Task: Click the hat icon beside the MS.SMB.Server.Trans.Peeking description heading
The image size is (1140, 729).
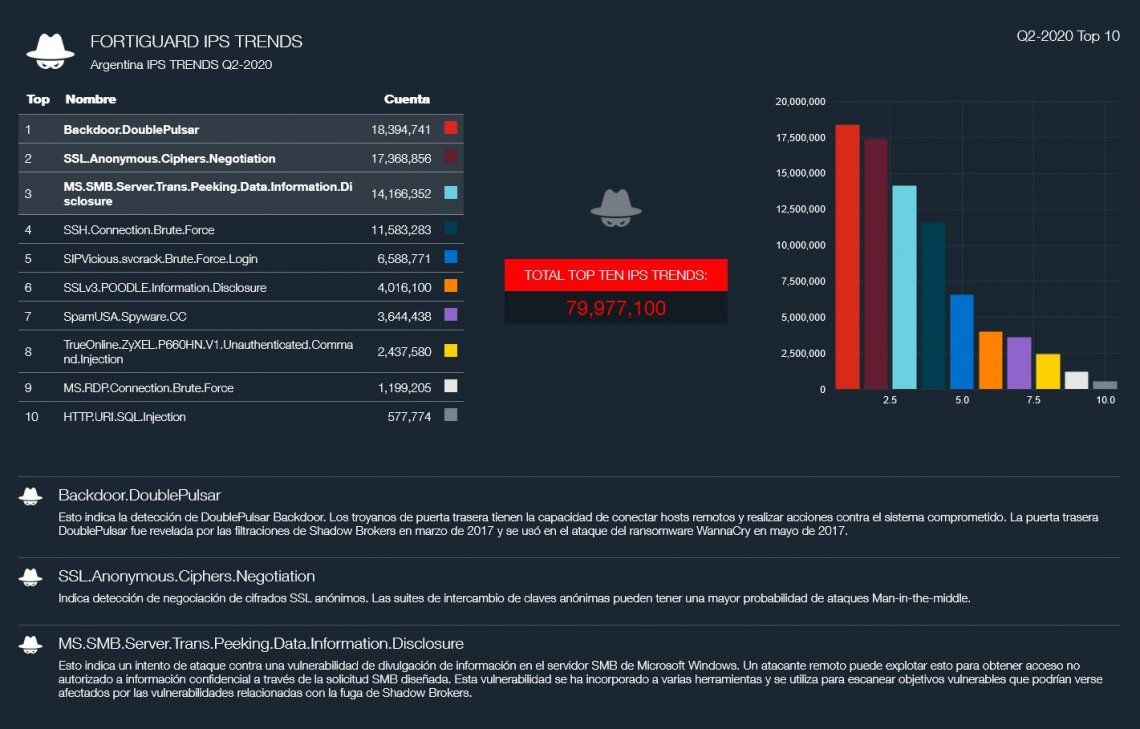Action: coord(31,644)
